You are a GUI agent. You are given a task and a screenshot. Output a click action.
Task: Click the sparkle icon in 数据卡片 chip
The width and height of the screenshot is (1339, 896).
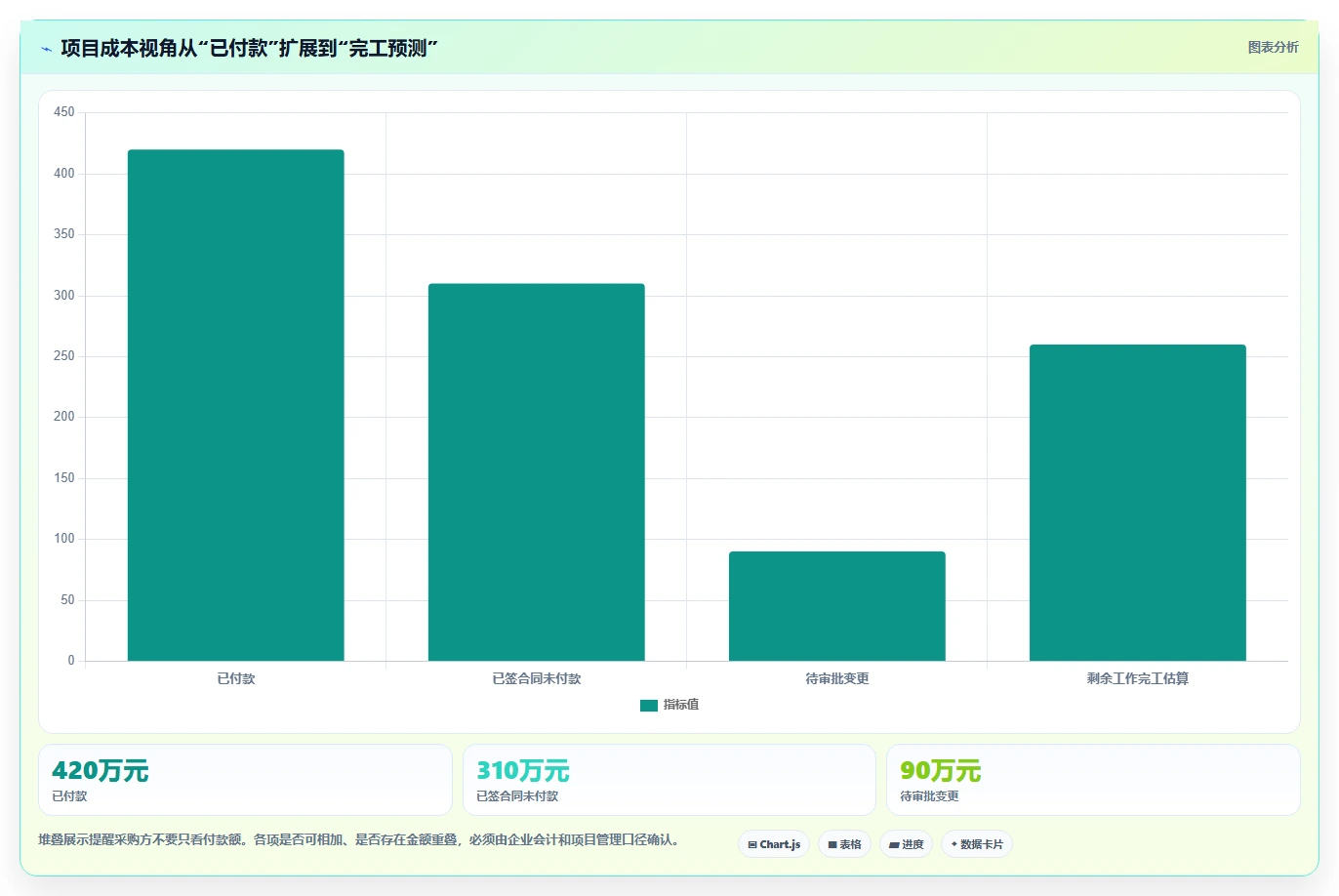(x=954, y=844)
